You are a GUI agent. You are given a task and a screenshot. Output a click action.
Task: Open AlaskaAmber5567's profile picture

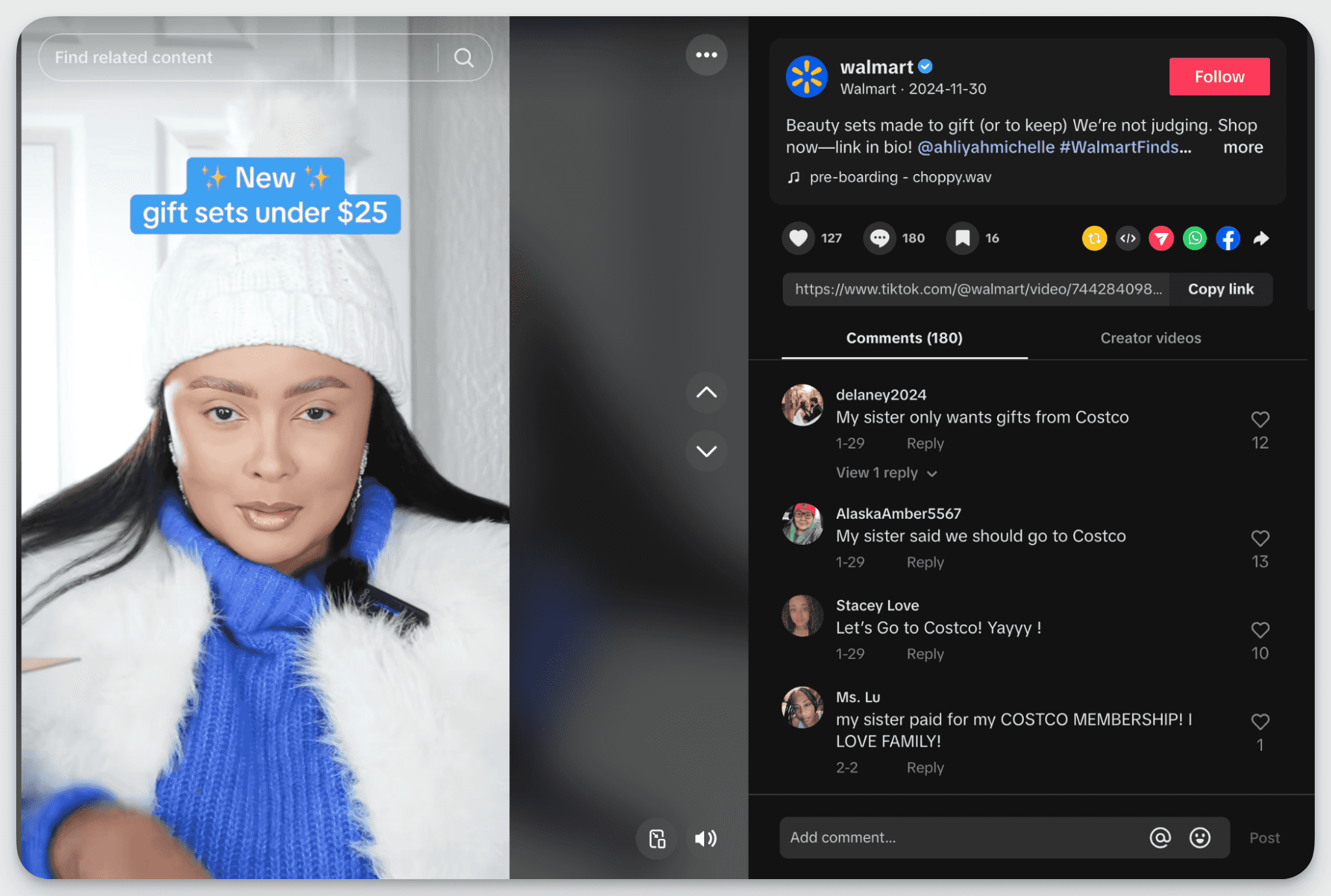(x=802, y=524)
